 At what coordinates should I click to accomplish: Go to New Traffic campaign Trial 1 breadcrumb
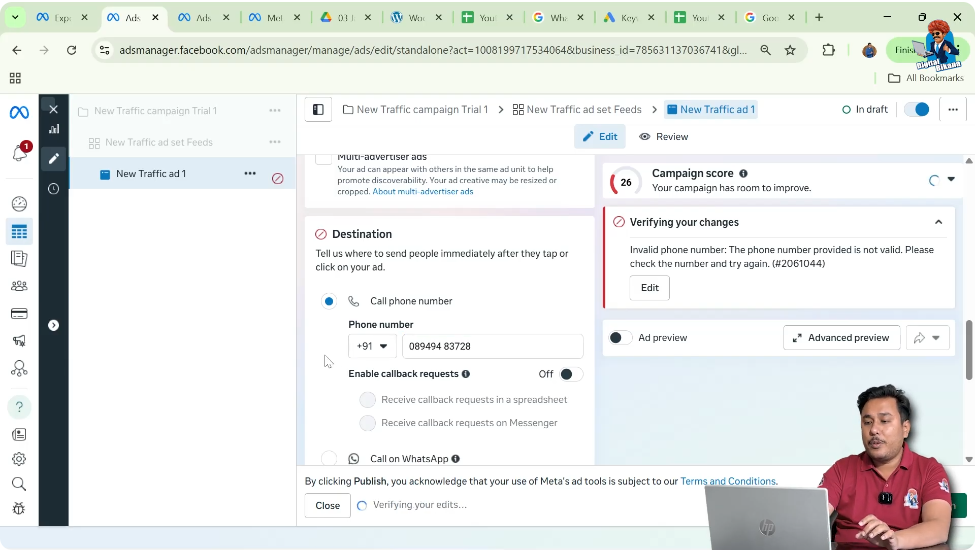pos(416,110)
